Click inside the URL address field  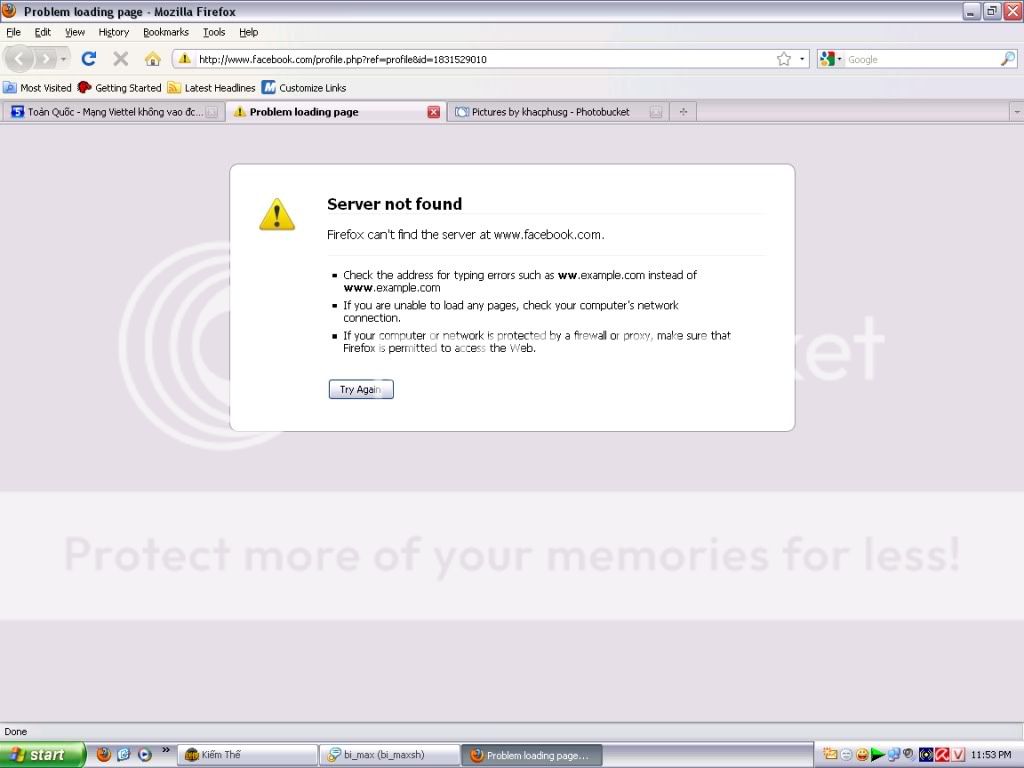pyautogui.click(x=480, y=59)
